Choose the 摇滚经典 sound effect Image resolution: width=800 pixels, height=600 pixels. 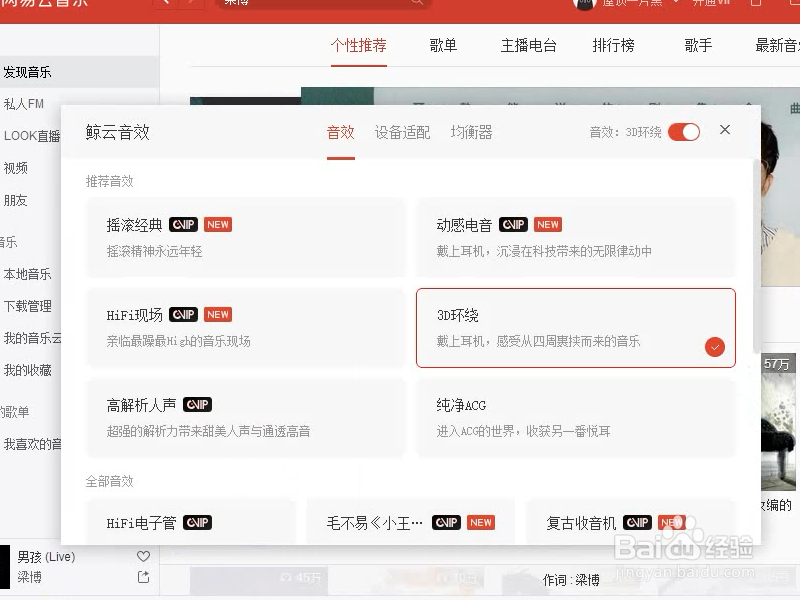(x=246, y=237)
